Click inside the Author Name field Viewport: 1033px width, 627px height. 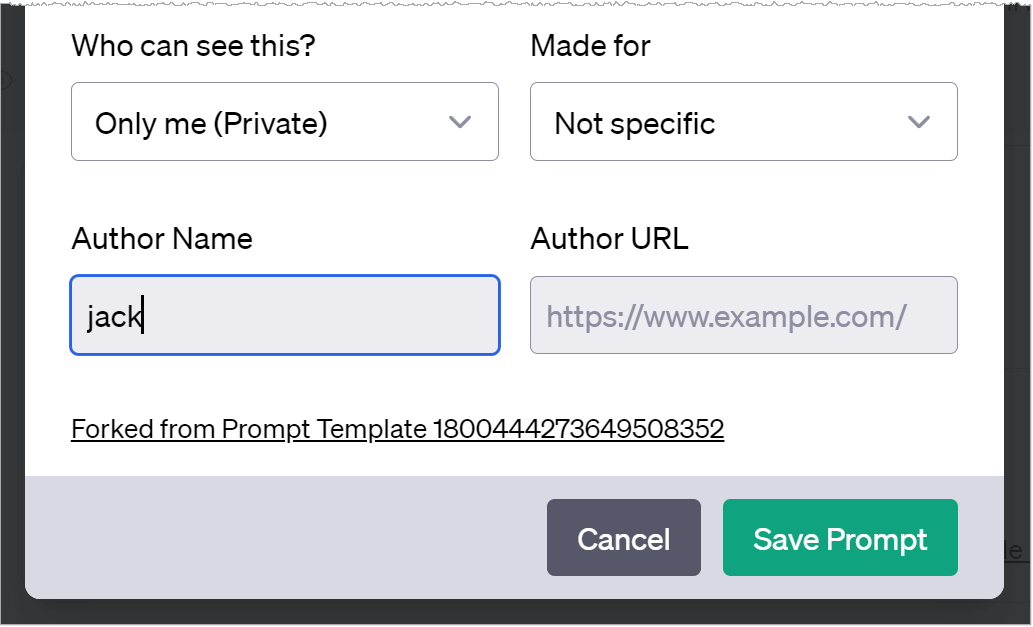coord(284,315)
